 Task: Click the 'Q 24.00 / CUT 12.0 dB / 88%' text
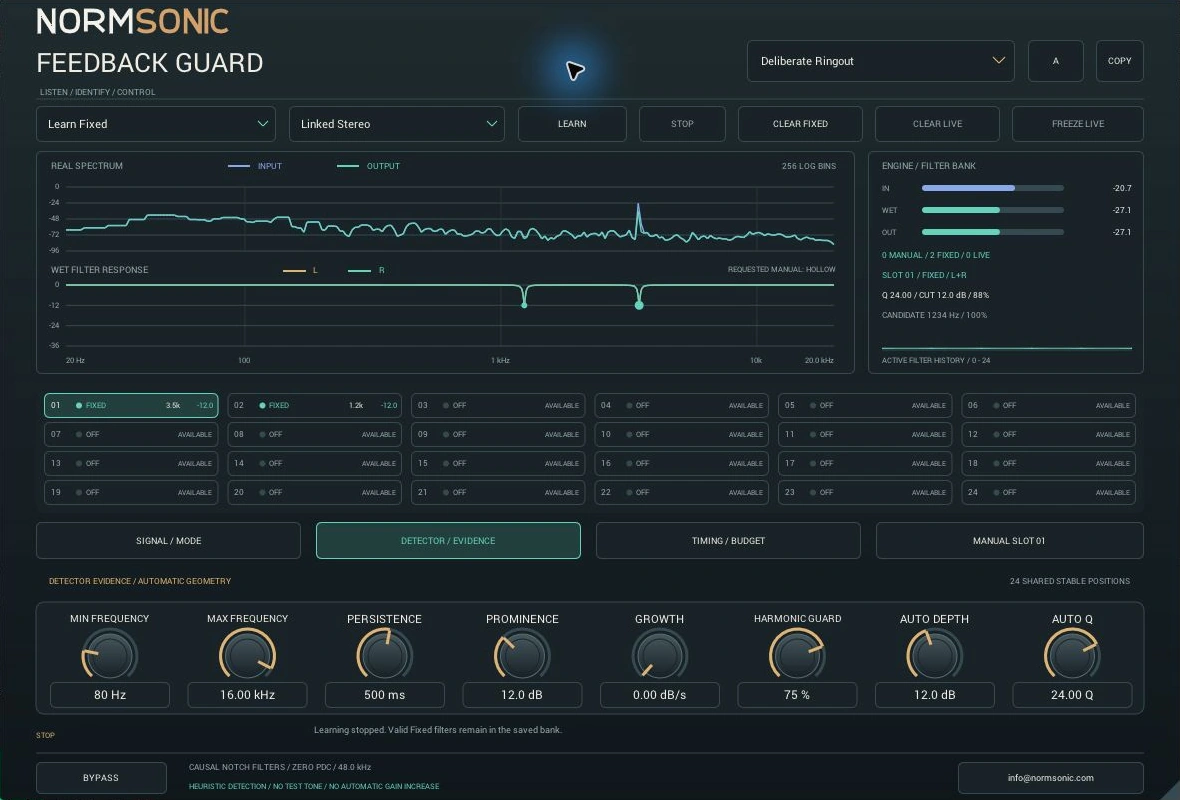[935, 295]
